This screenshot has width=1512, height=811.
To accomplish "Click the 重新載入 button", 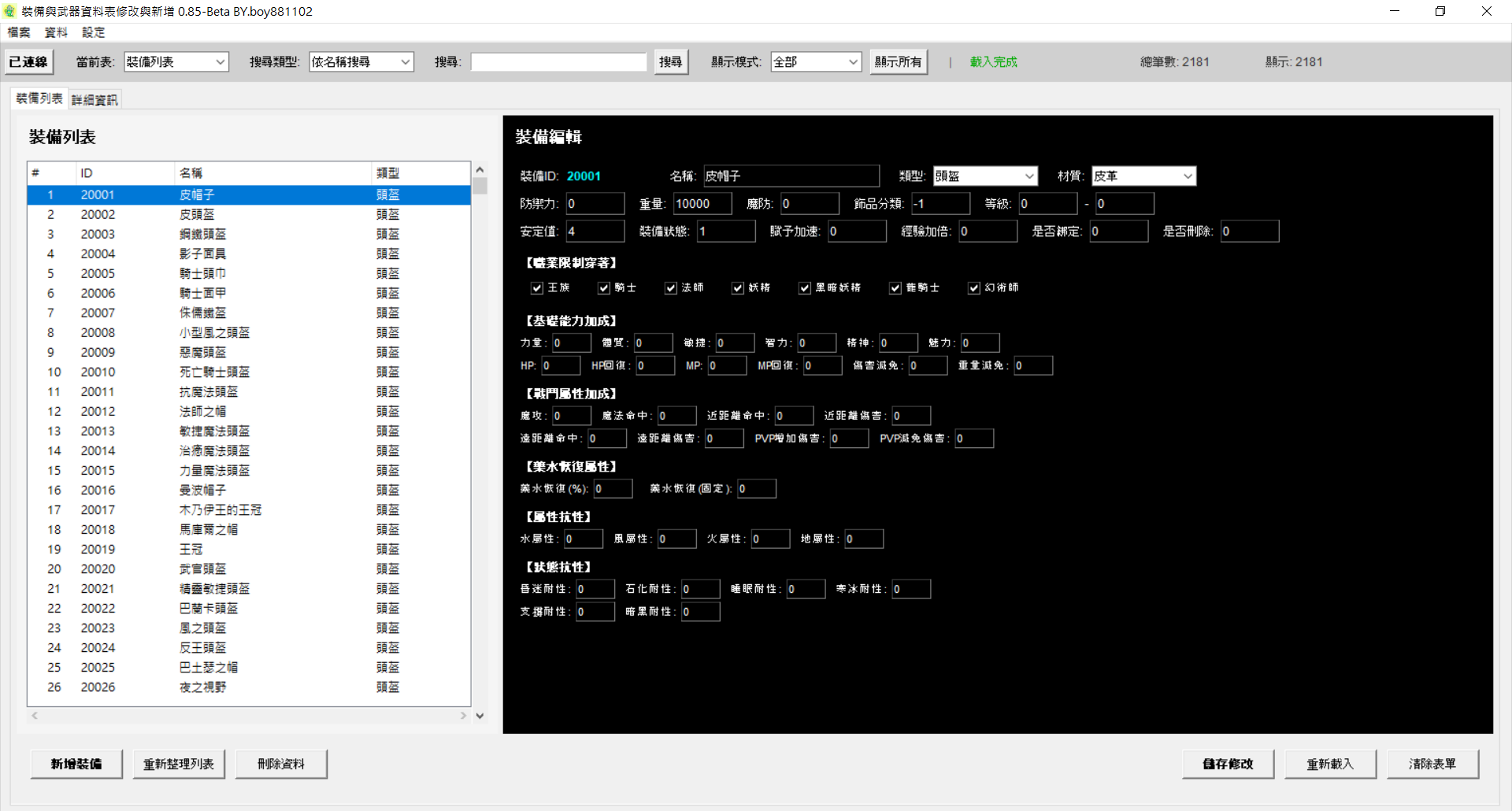I will tap(1330, 764).
